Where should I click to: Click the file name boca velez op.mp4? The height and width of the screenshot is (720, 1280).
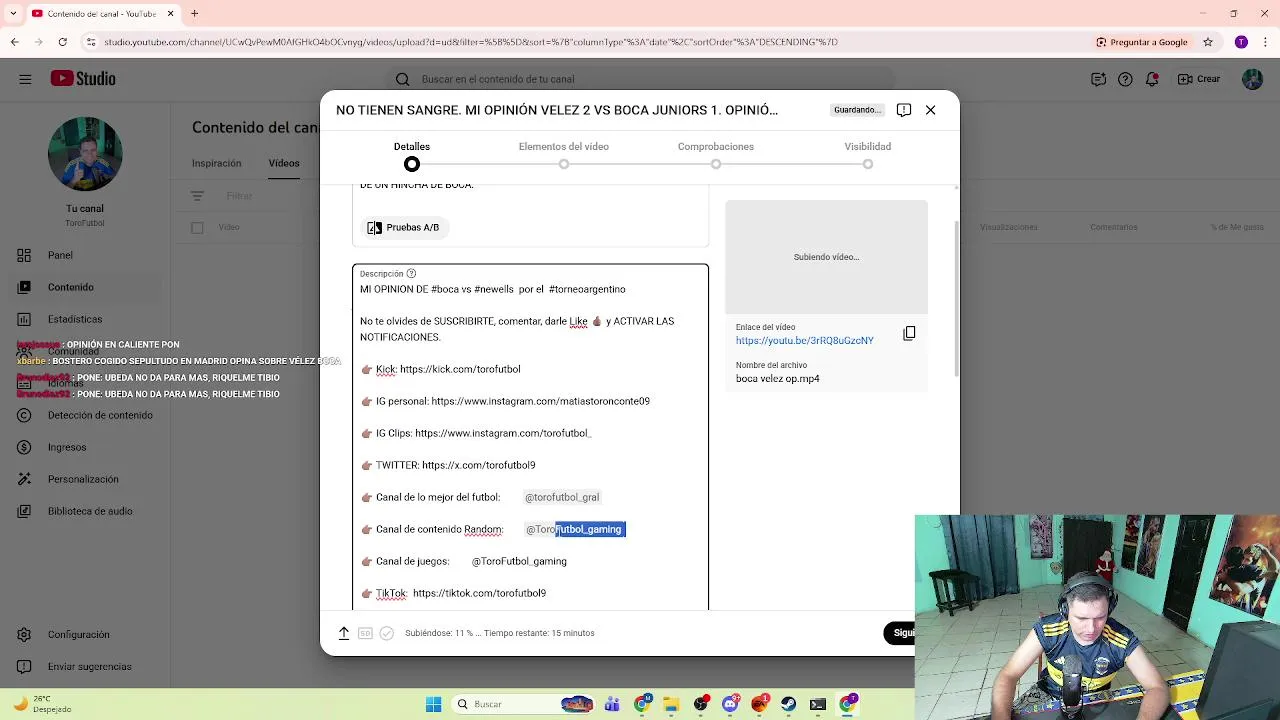(x=777, y=379)
